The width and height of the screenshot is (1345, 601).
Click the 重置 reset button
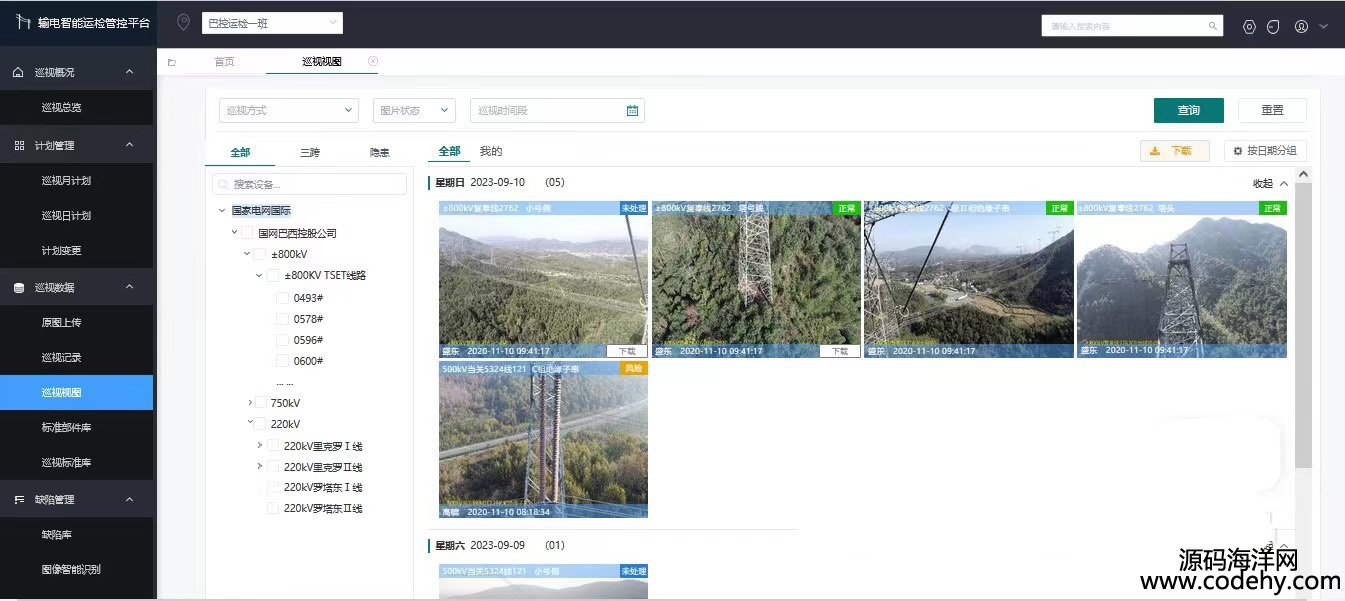click(x=1272, y=110)
